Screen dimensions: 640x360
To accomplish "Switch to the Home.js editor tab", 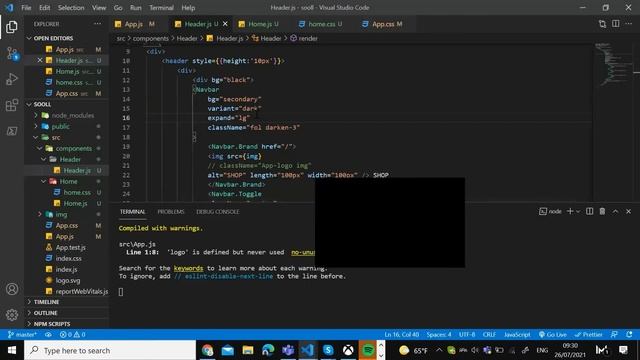I will point(259,24).
